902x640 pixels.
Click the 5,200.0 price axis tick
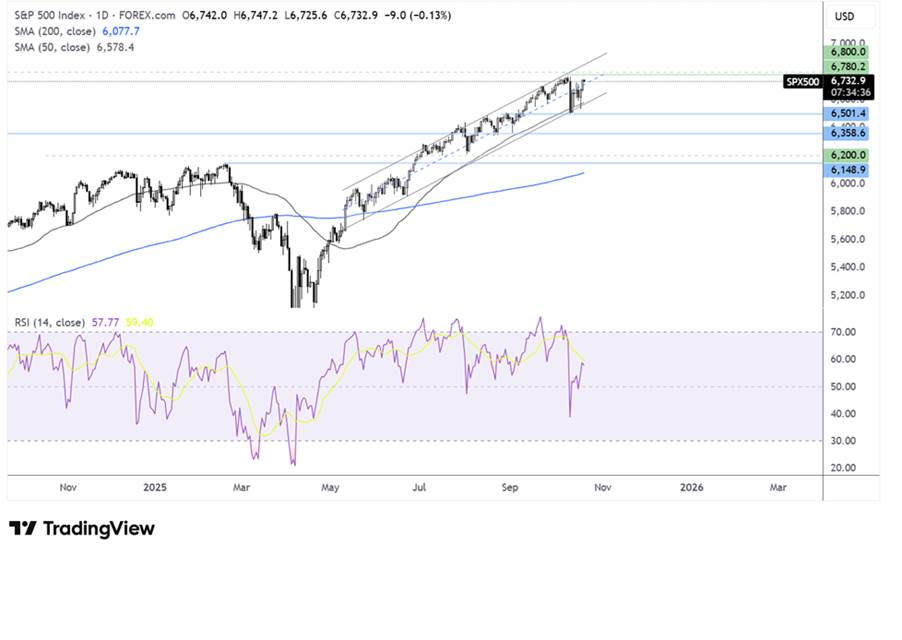(x=847, y=295)
